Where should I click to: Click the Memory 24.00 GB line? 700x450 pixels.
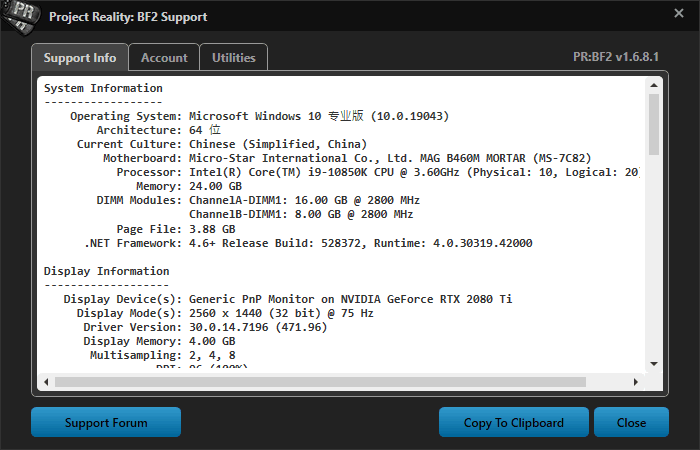pos(189,186)
